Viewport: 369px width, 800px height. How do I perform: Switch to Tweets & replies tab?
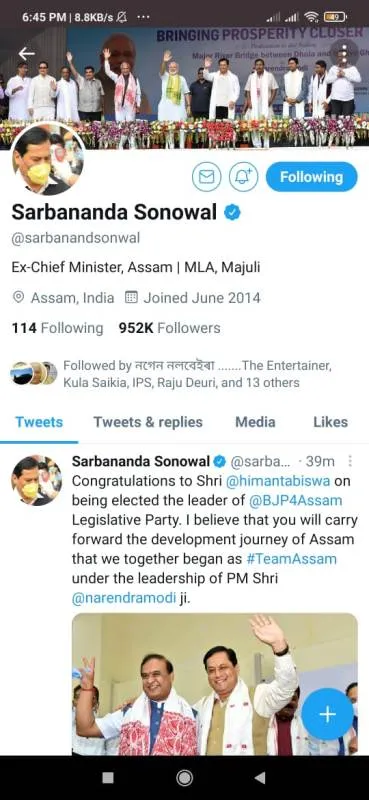[148, 422]
